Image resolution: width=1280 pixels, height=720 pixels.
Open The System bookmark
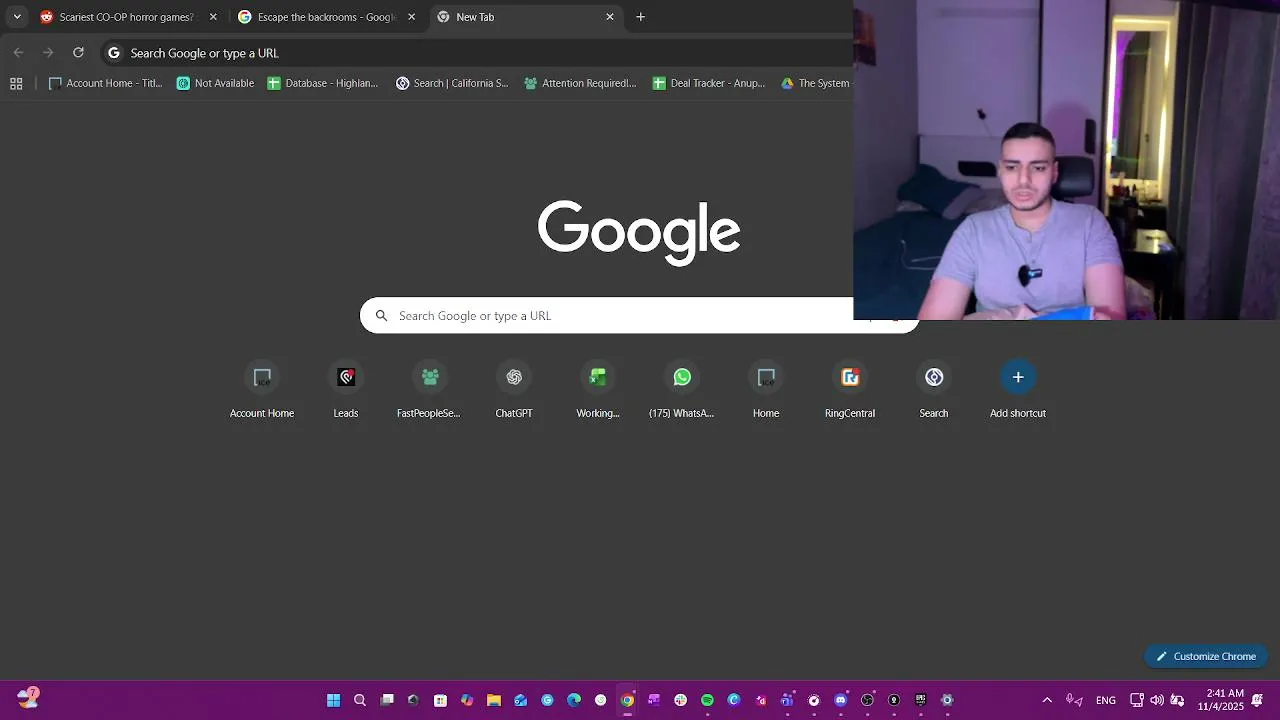pos(815,83)
